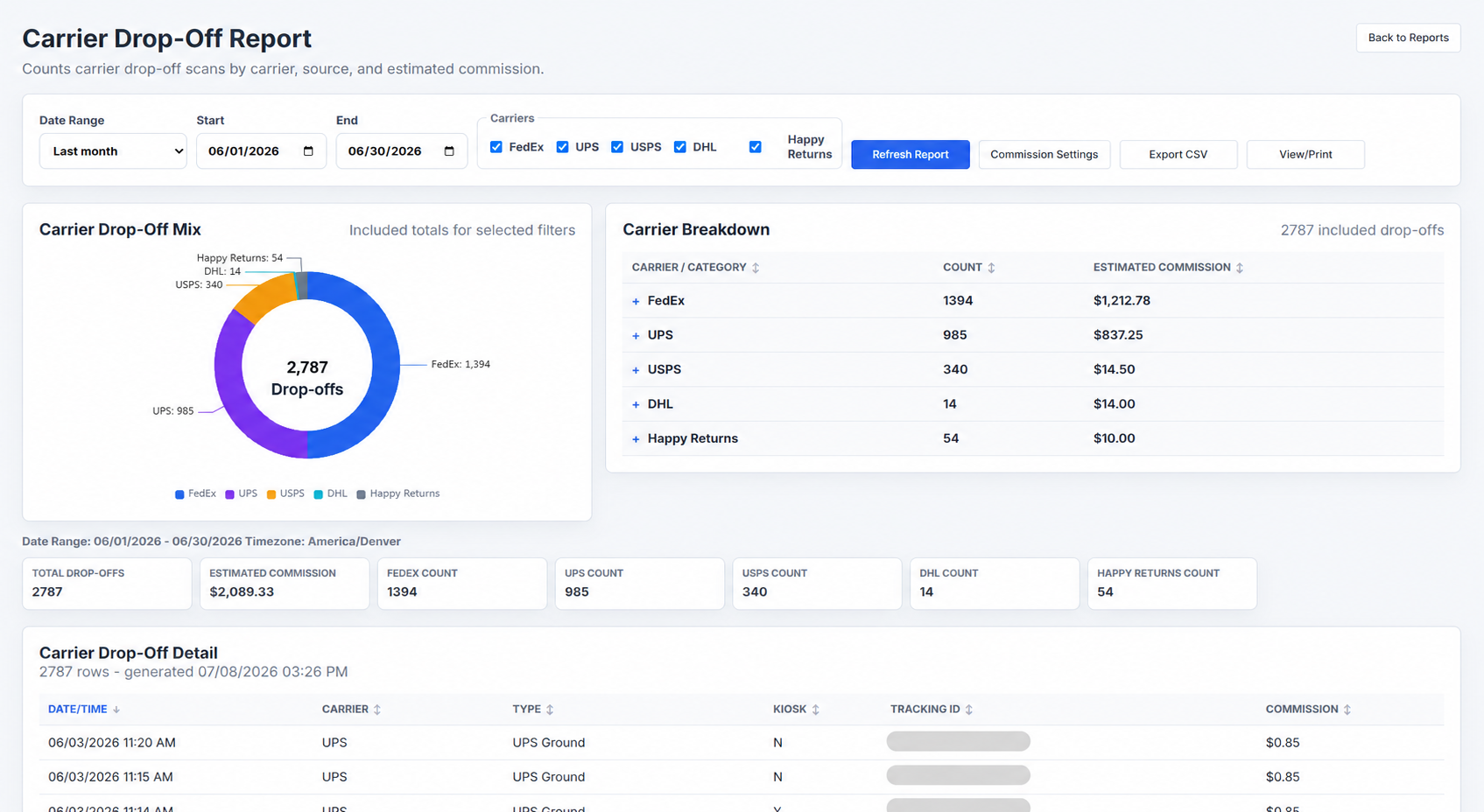Uncheck the USPS carrier checkbox
The image size is (1484, 812).
click(x=617, y=147)
